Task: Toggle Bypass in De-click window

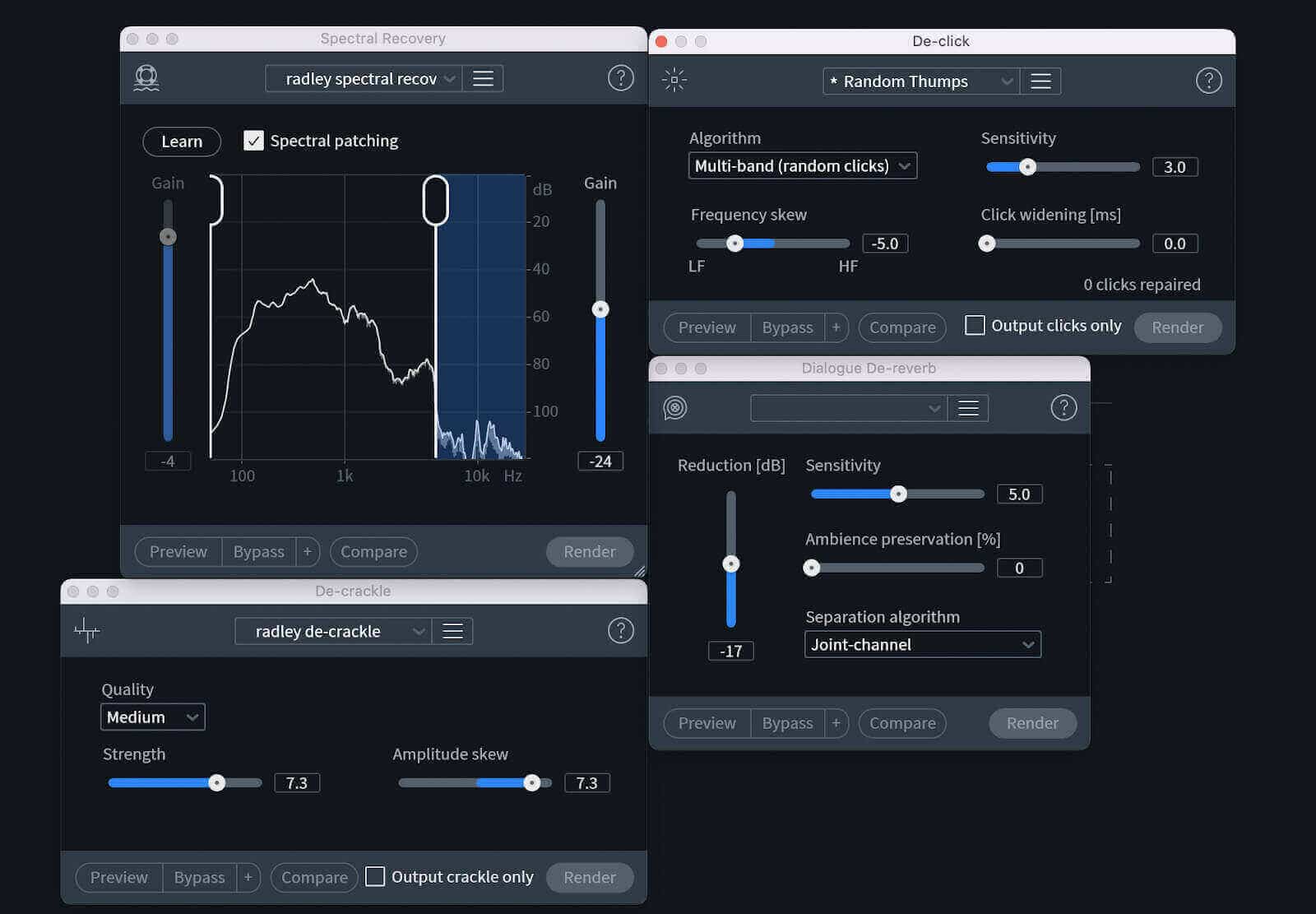Action: coord(787,327)
